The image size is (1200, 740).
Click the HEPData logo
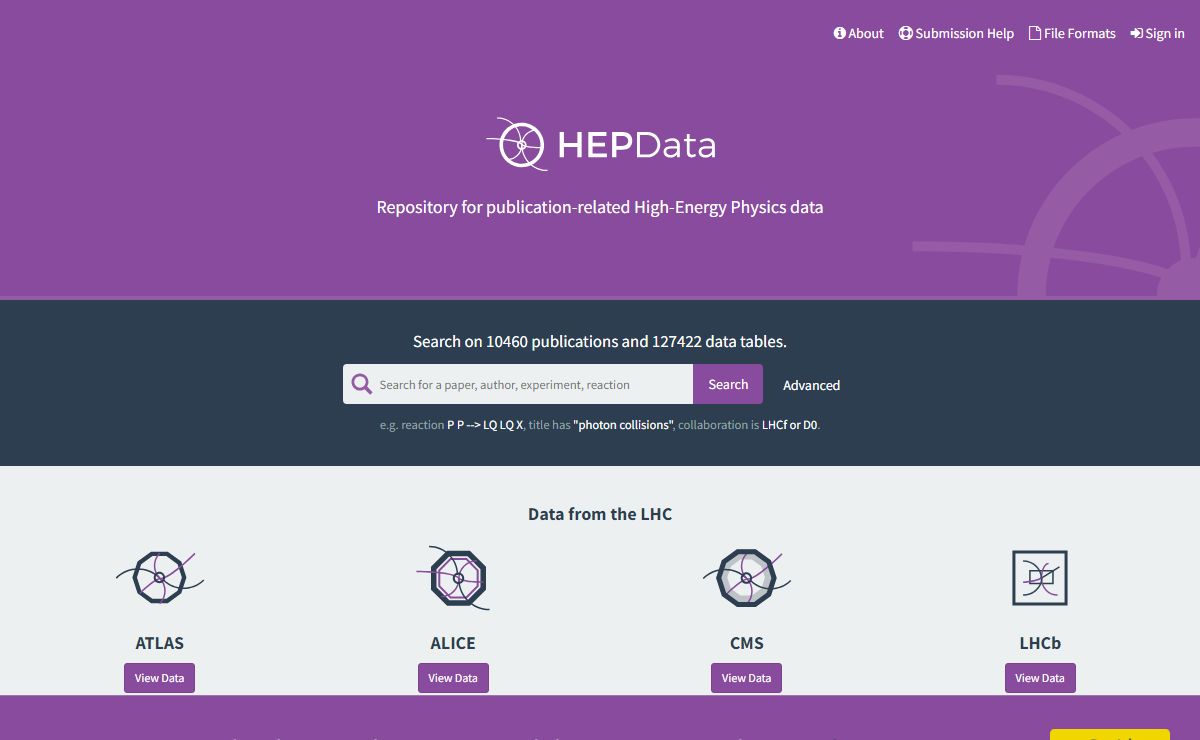[600, 145]
